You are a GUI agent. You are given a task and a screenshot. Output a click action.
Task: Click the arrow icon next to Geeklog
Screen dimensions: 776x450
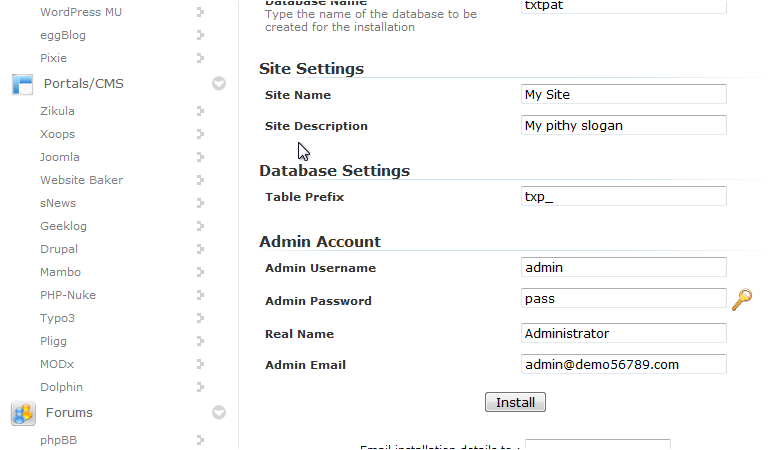pyautogui.click(x=200, y=226)
